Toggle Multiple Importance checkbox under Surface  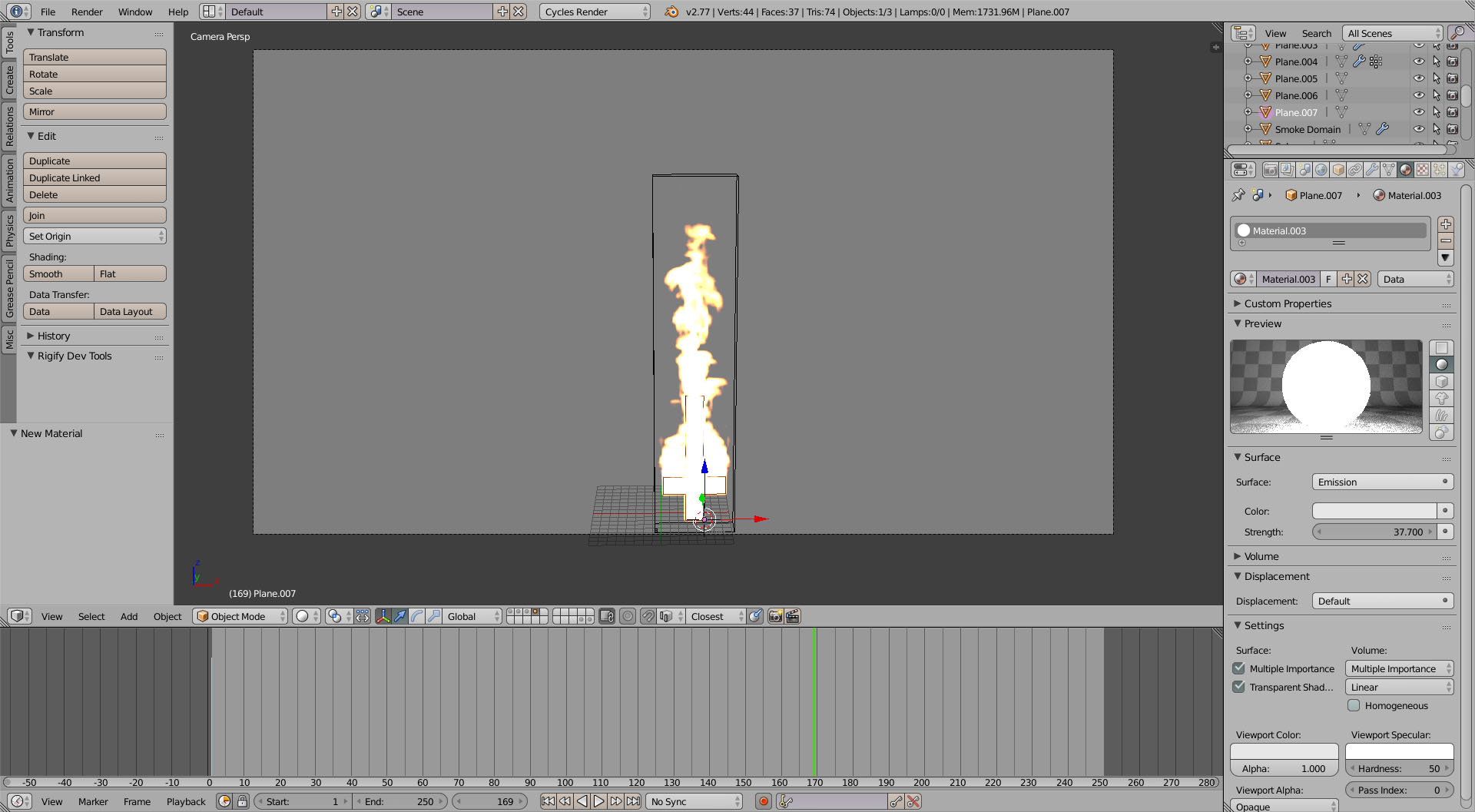point(1238,668)
